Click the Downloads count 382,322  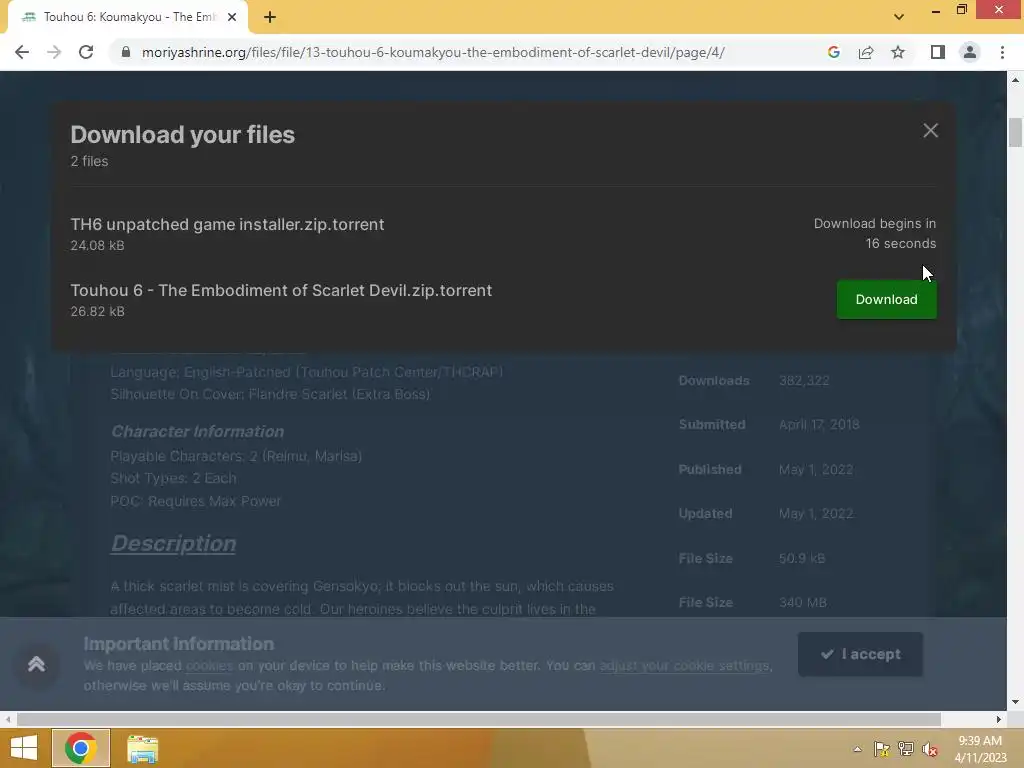pos(804,381)
